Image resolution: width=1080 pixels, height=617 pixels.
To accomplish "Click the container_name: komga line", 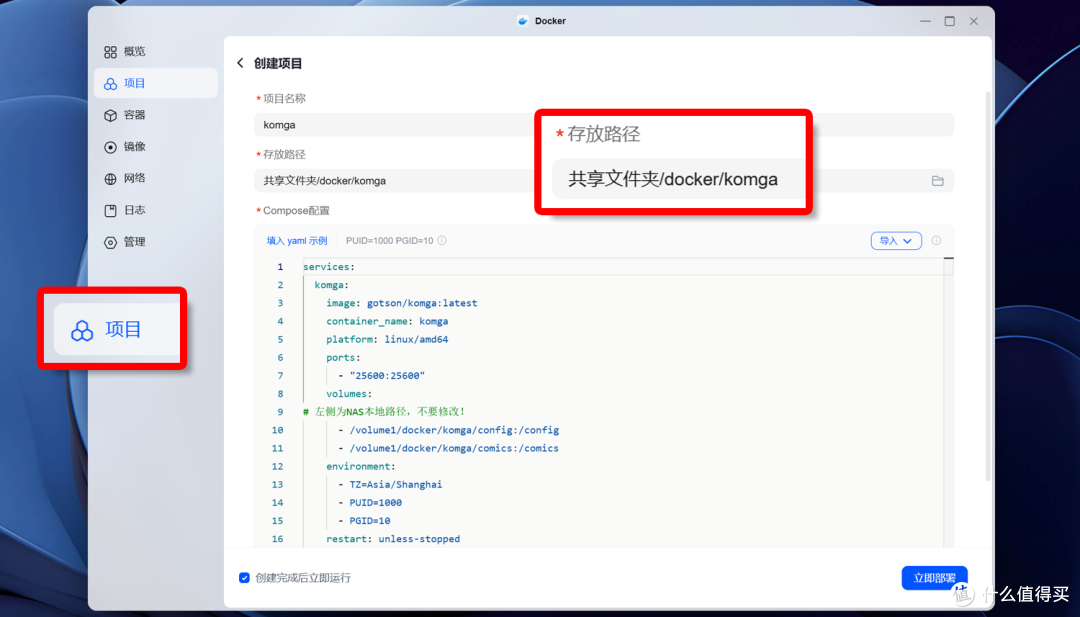I will tap(387, 321).
